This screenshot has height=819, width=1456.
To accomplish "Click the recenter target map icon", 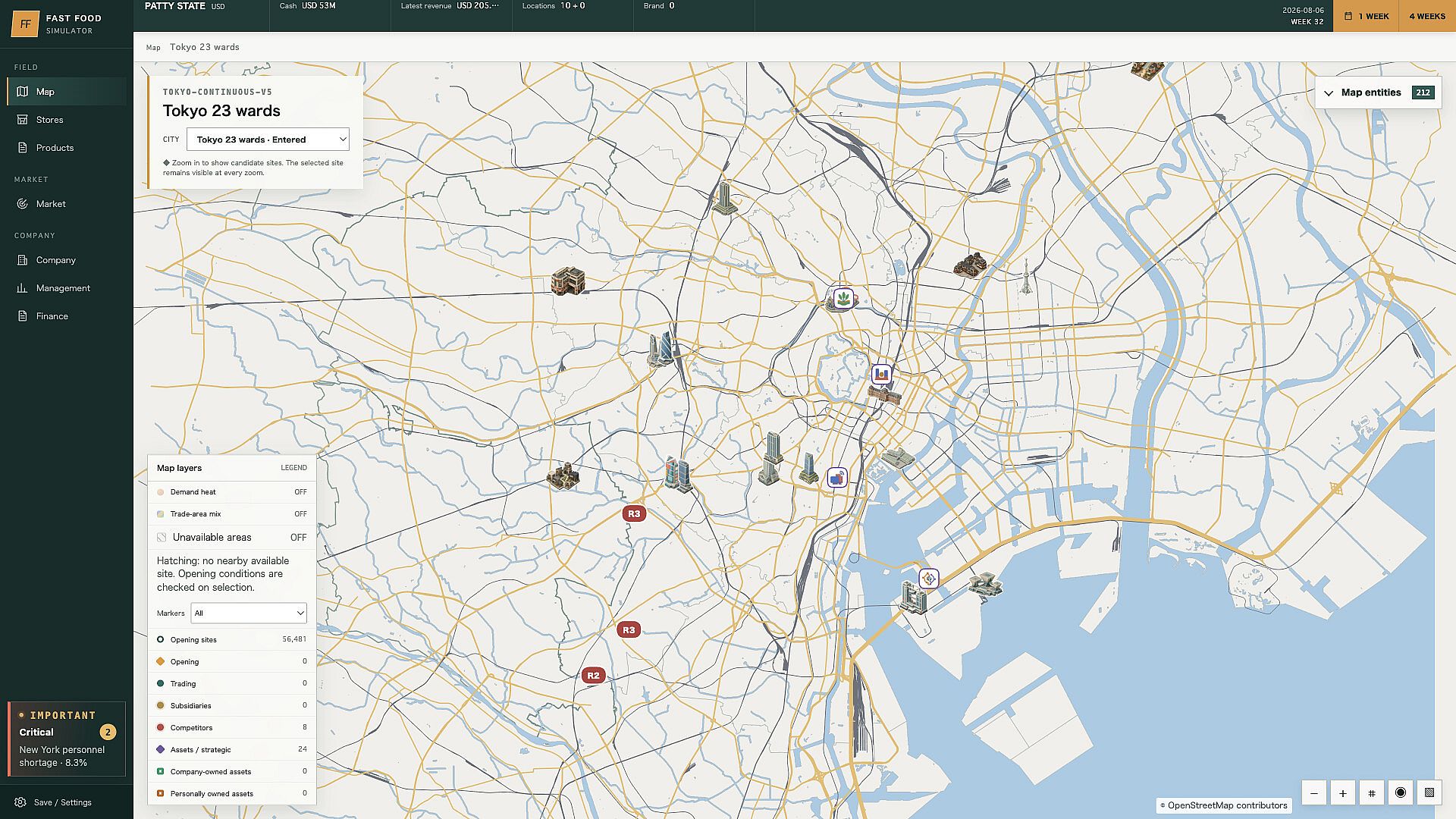I will tap(1401, 792).
